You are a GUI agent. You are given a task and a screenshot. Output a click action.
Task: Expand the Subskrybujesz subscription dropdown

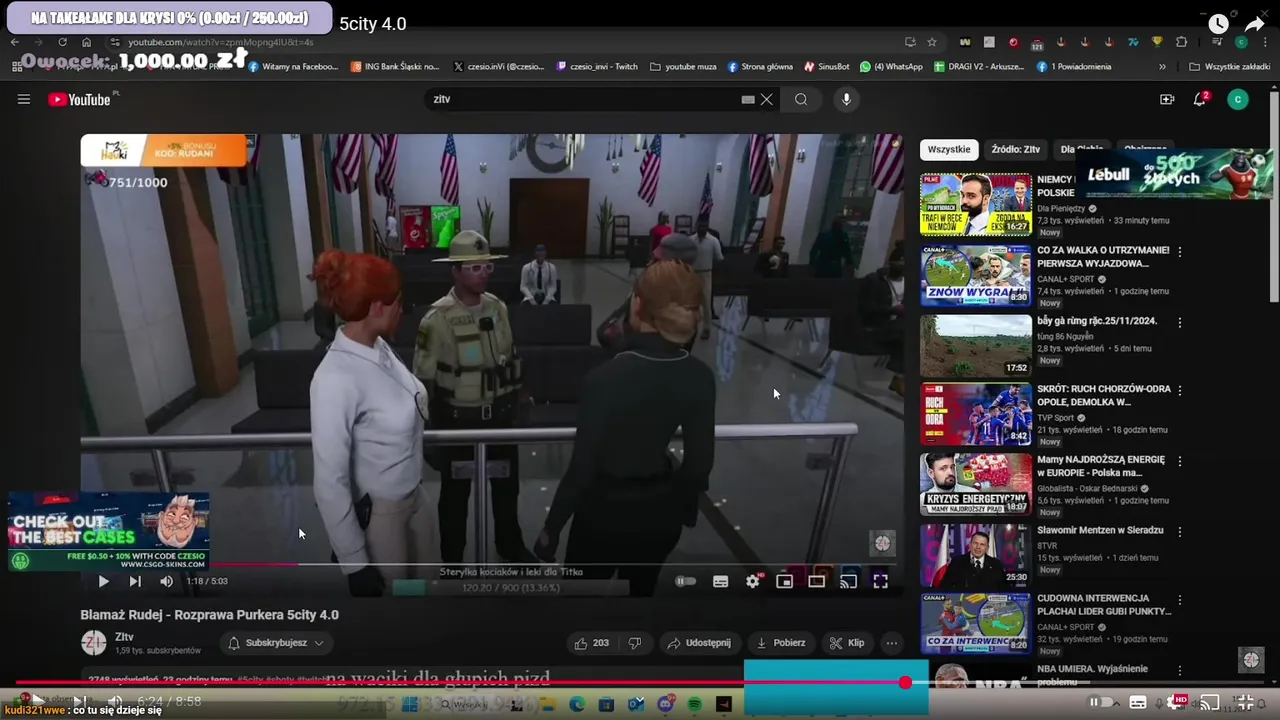coord(276,643)
